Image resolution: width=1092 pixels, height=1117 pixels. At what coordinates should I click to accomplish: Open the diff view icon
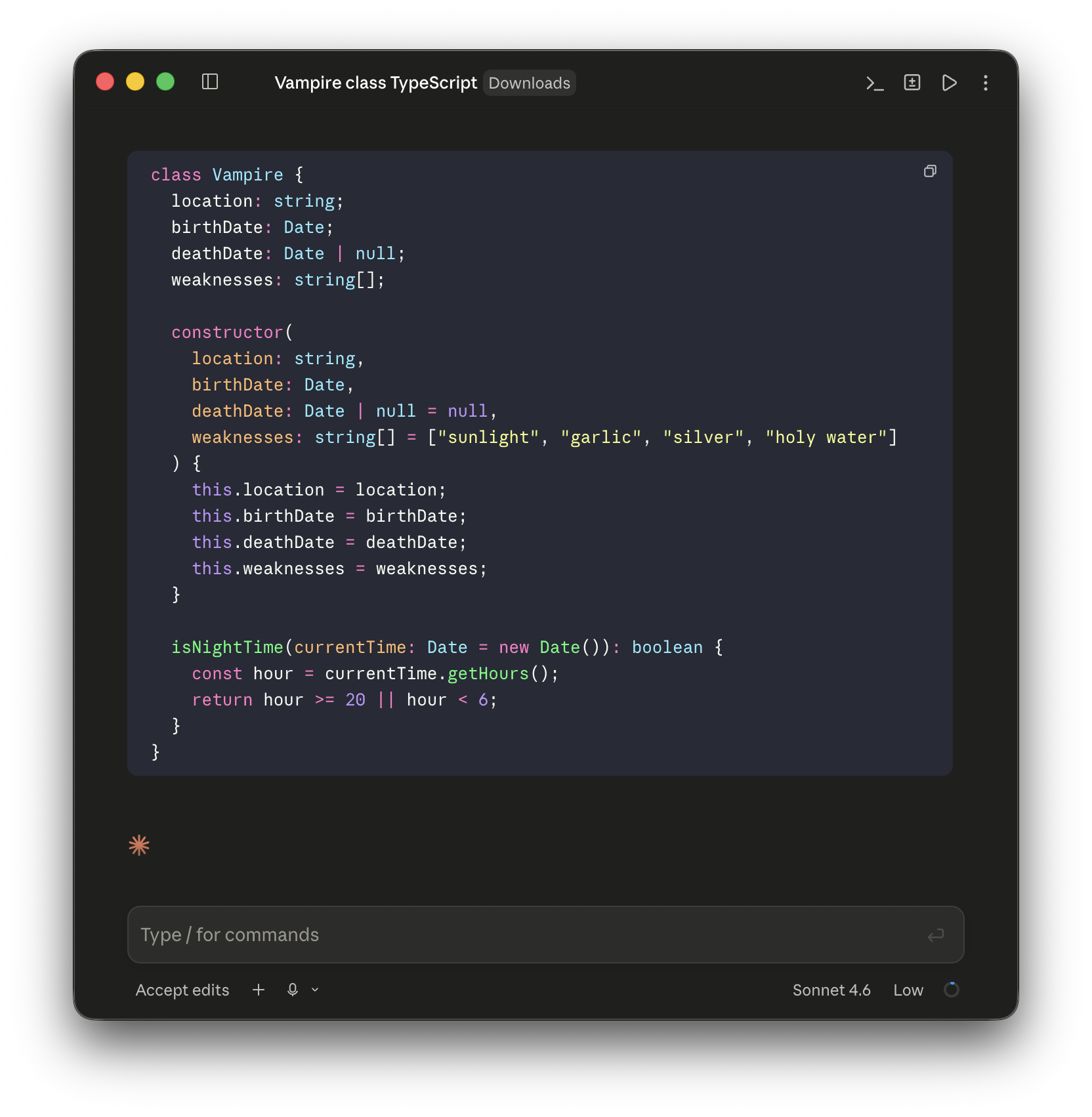[912, 82]
